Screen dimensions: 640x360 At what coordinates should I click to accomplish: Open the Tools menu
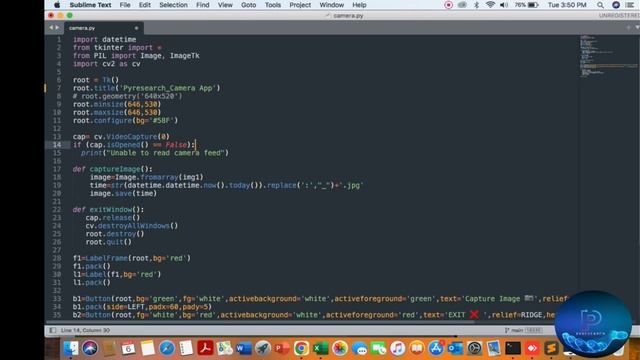click(273, 5)
